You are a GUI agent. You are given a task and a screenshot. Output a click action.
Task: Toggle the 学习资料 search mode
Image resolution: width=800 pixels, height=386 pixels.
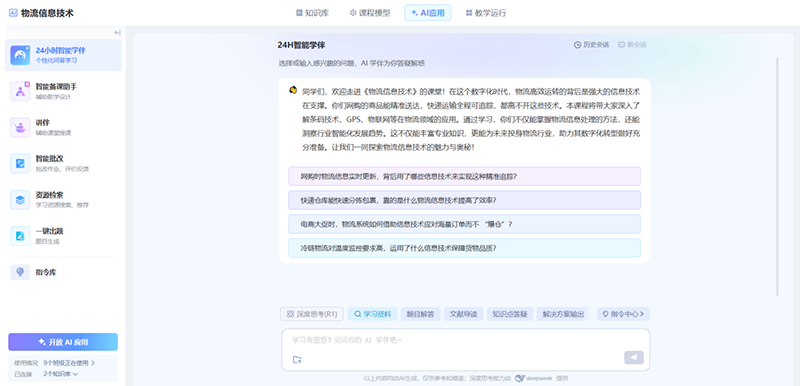pyautogui.click(x=372, y=314)
